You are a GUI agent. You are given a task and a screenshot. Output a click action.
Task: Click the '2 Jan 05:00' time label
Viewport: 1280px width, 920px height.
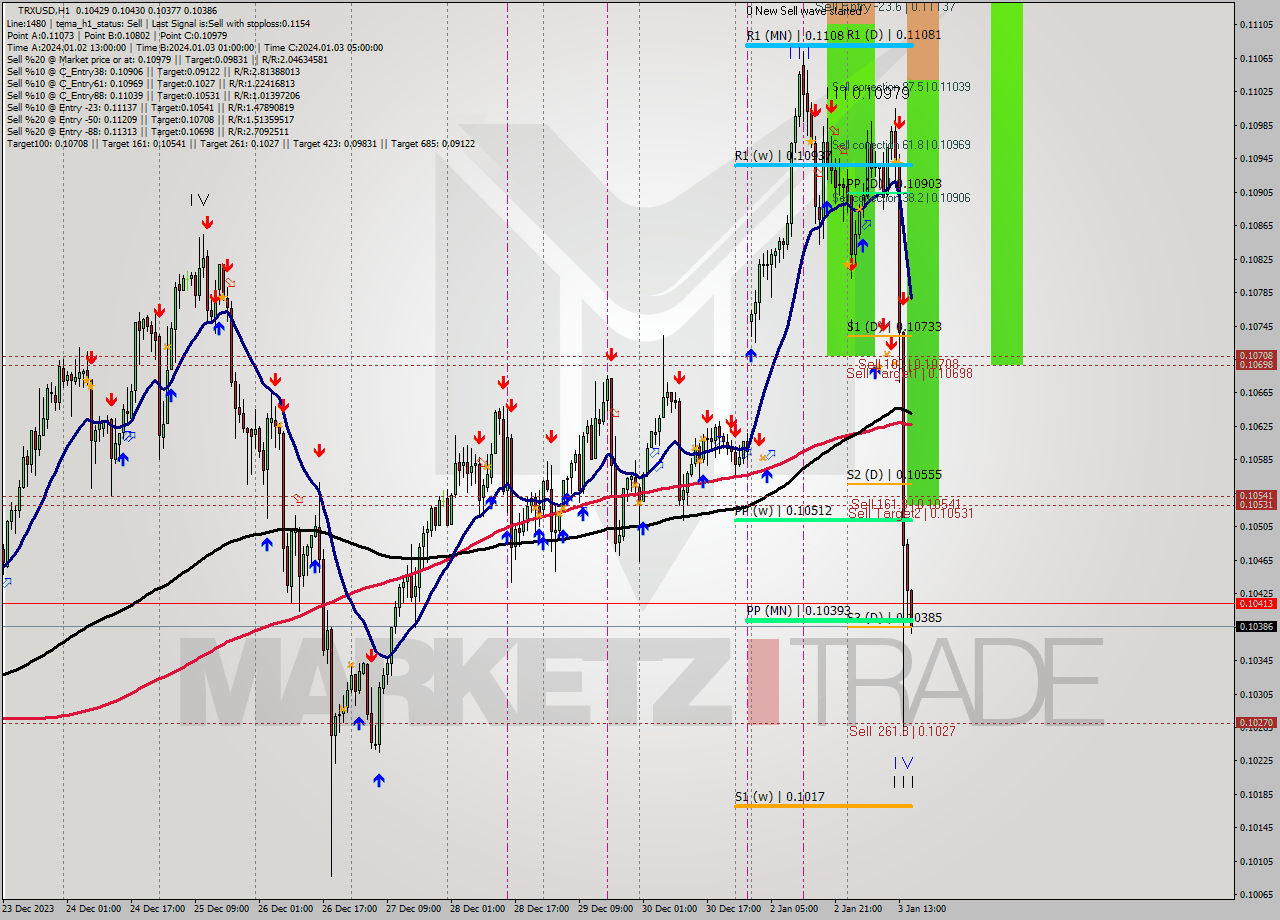click(x=793, y=909)
